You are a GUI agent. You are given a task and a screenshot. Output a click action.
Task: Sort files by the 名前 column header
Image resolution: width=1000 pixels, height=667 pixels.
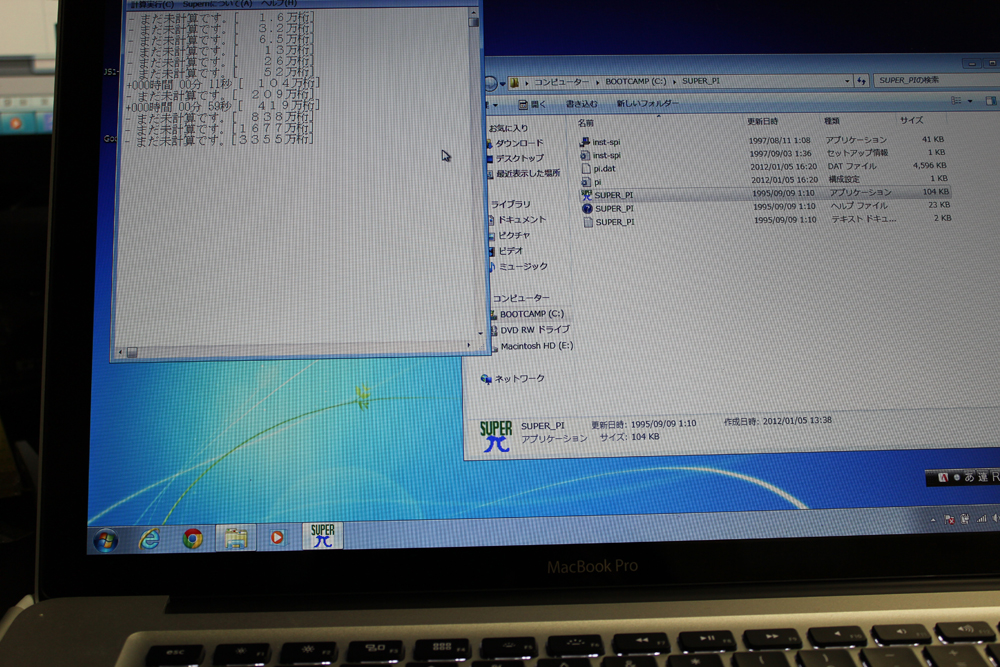585,123
